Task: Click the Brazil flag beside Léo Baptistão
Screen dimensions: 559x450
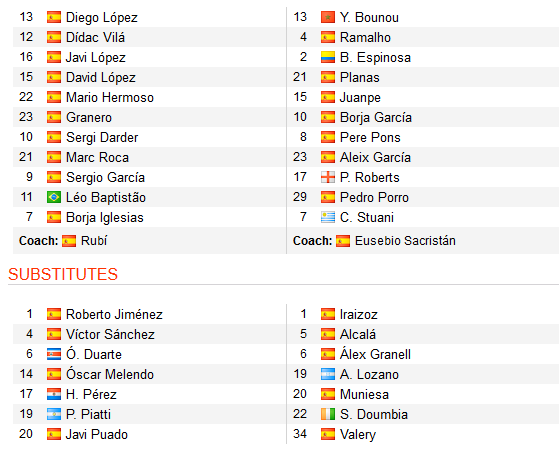Action: [54, 197]
